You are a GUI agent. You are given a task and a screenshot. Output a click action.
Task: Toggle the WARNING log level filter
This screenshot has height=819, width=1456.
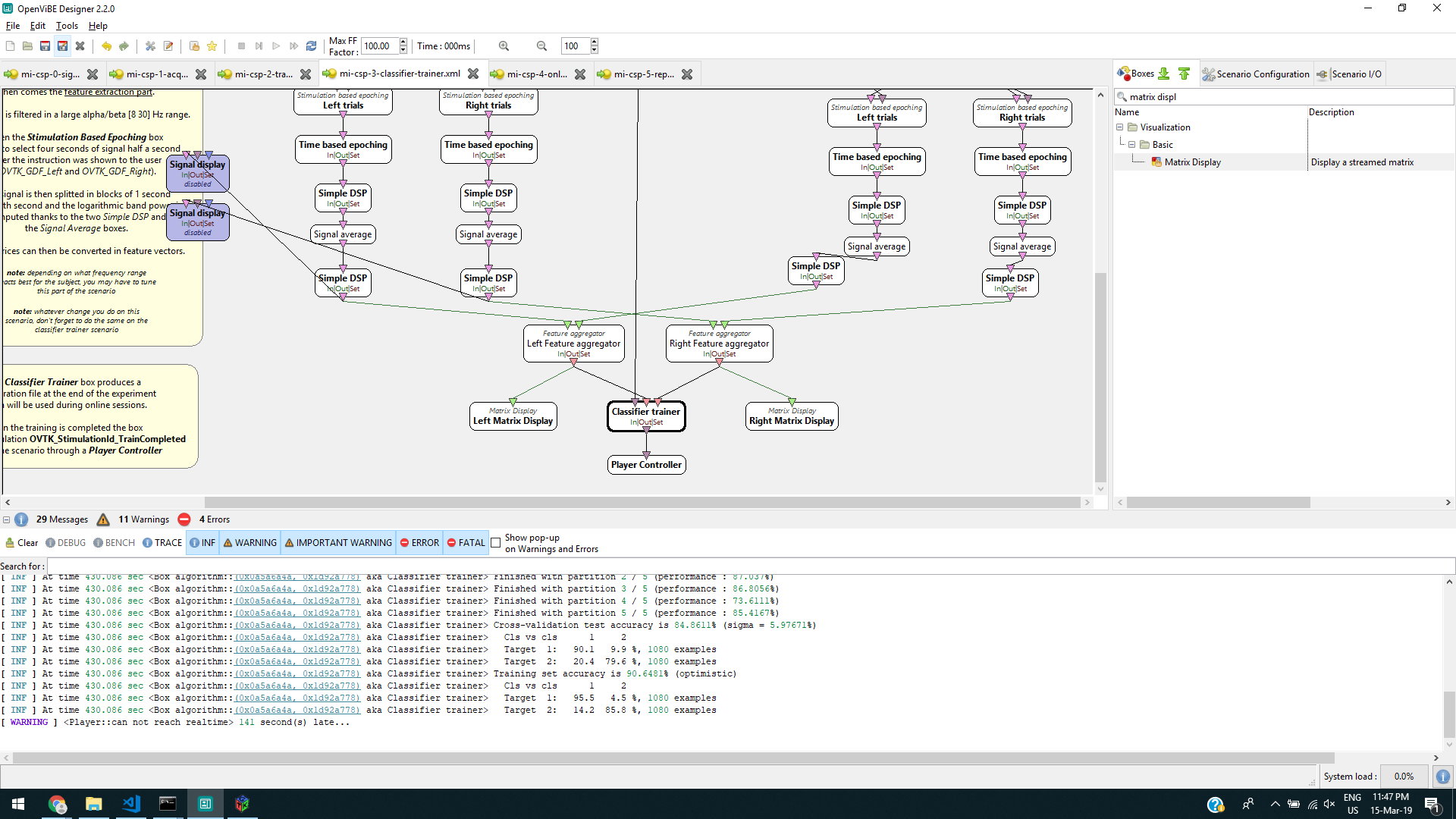pyautogui.click(x=249, y=543)
